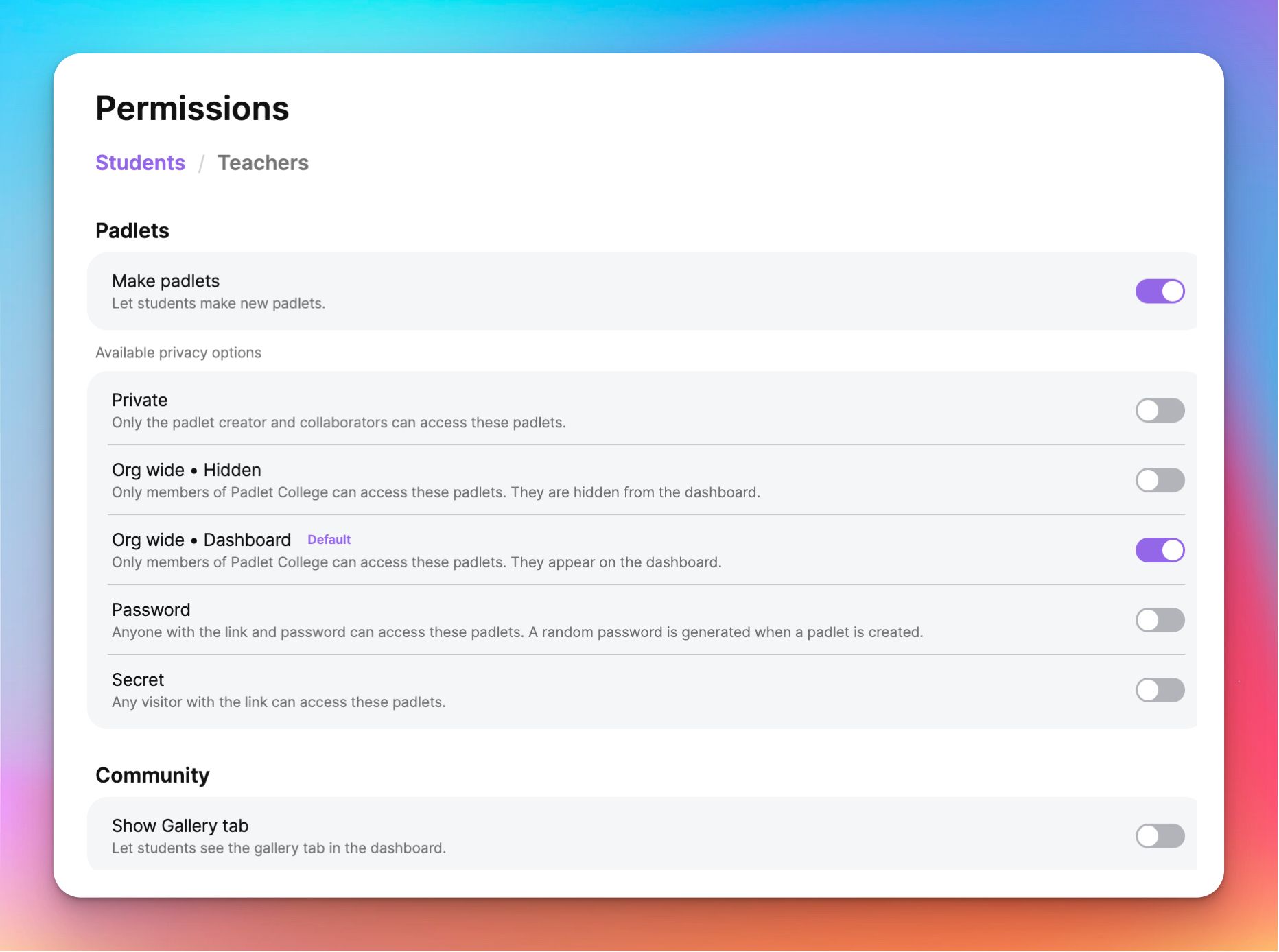Enable the Private privacy toggle
This screenshot has height=952, width=1279.
coord(1160,409)
